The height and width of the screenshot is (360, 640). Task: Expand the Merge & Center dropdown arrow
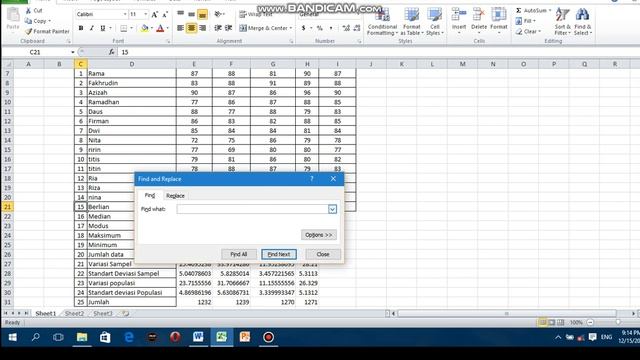291,28
